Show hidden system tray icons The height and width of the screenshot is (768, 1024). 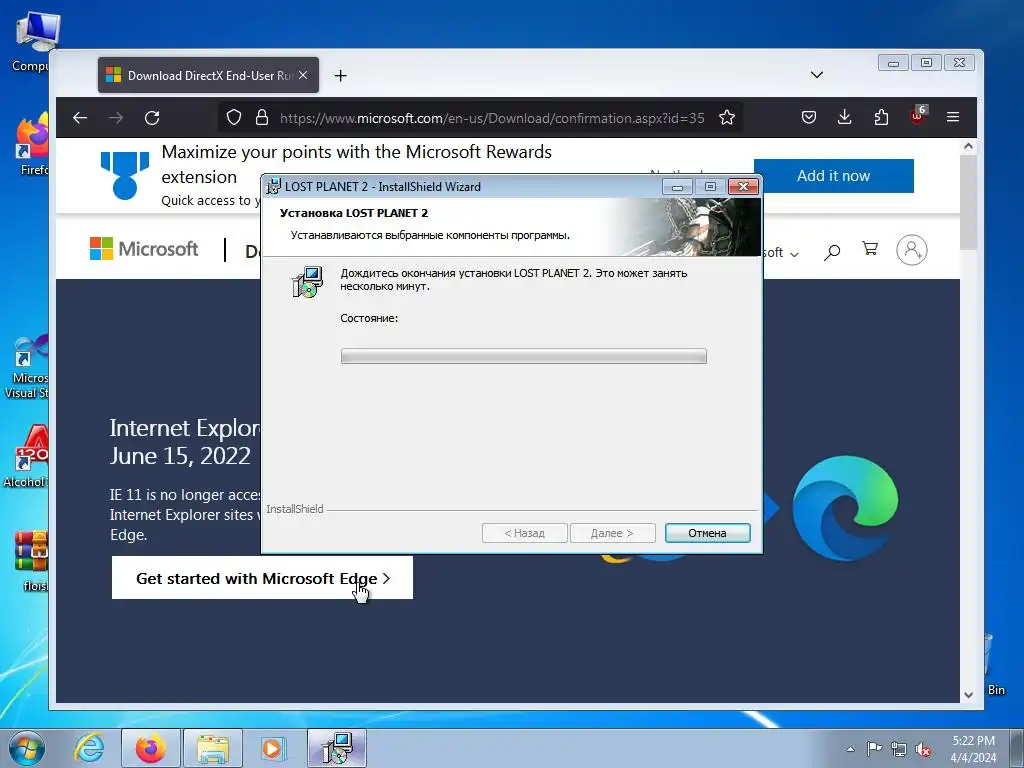(850, 749)
